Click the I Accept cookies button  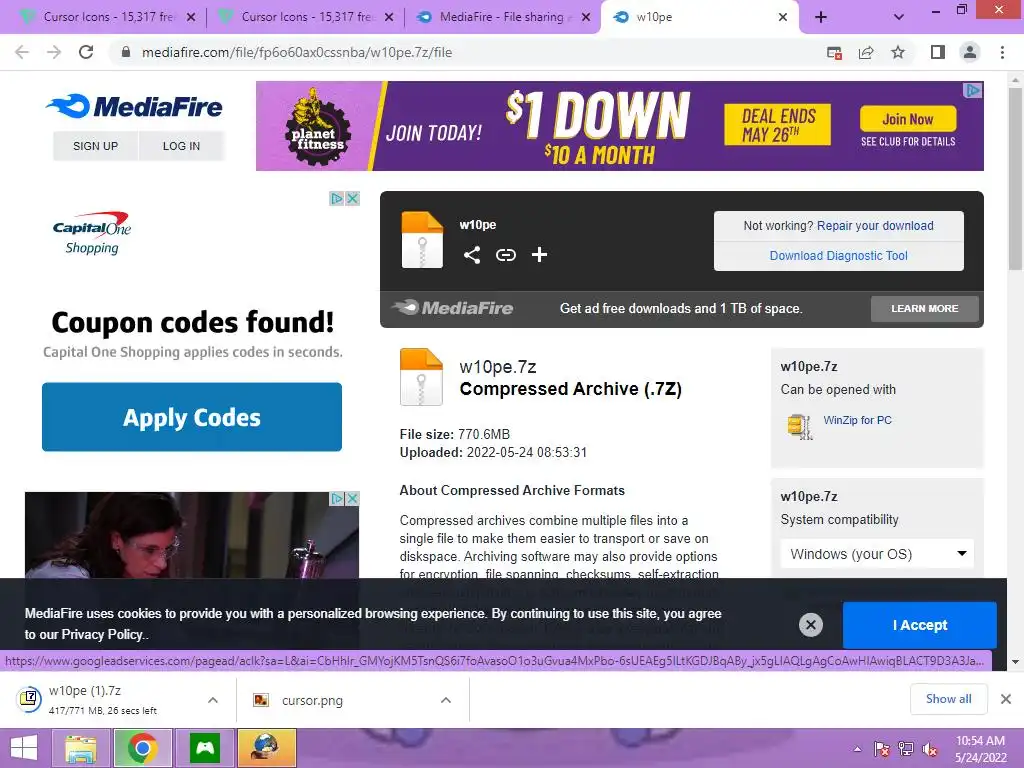pos(920,625)
